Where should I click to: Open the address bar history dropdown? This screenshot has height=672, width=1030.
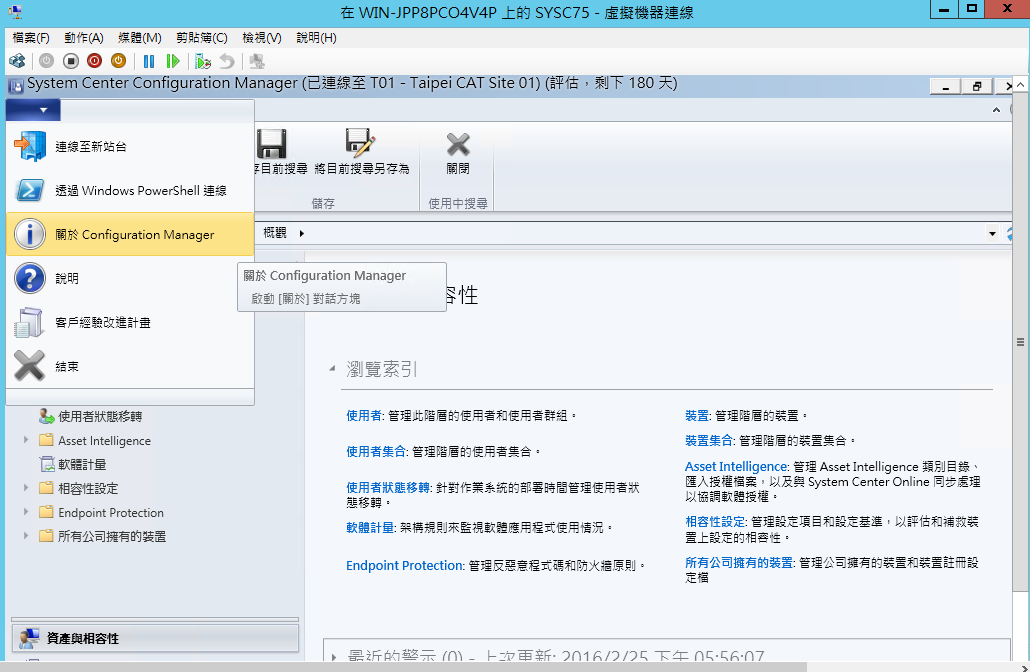click(x=992, y=233)
